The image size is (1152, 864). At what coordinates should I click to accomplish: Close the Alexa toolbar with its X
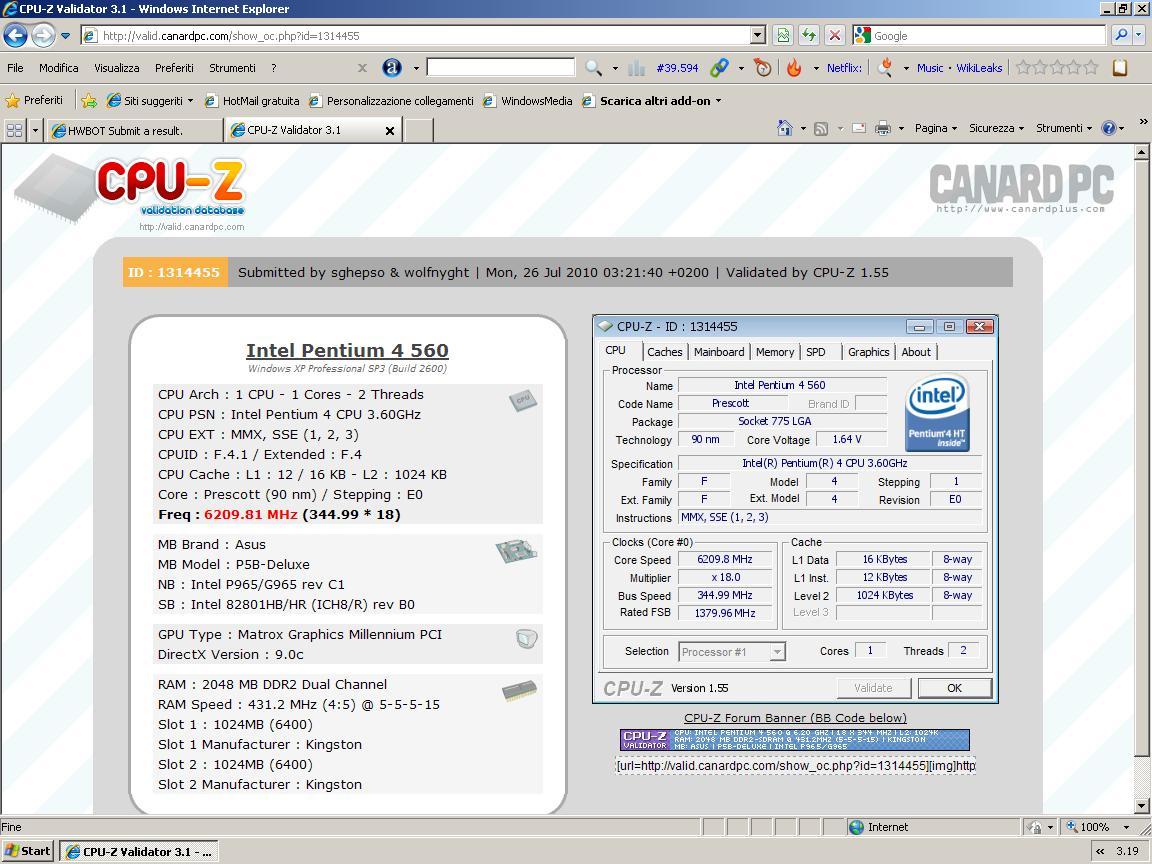point(362,68)
